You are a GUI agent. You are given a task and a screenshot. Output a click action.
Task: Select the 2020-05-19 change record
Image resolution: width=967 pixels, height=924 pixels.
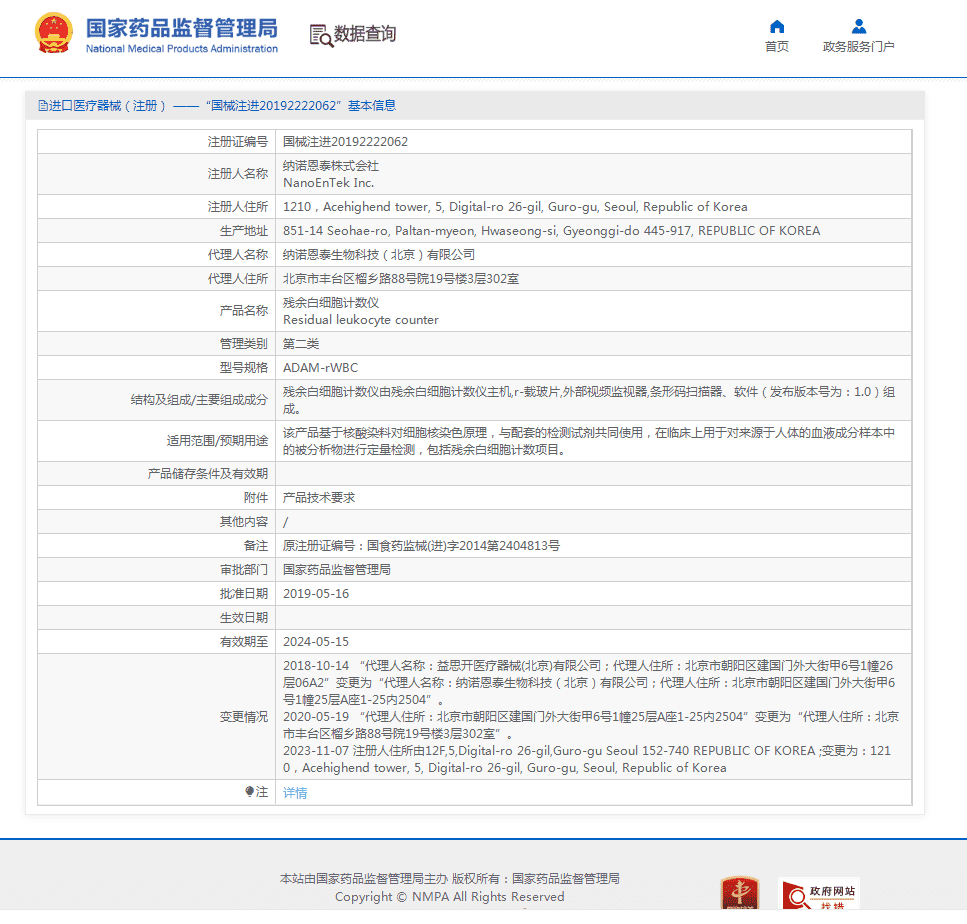(x=591, y=725)
